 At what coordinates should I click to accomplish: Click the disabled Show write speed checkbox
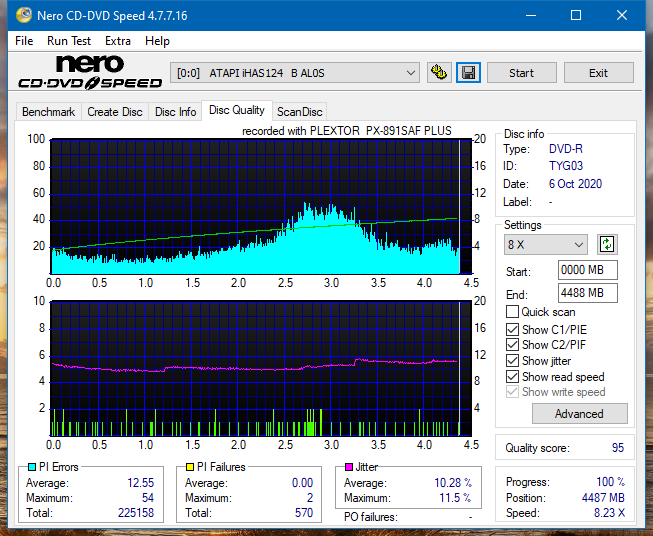point(512,392)
